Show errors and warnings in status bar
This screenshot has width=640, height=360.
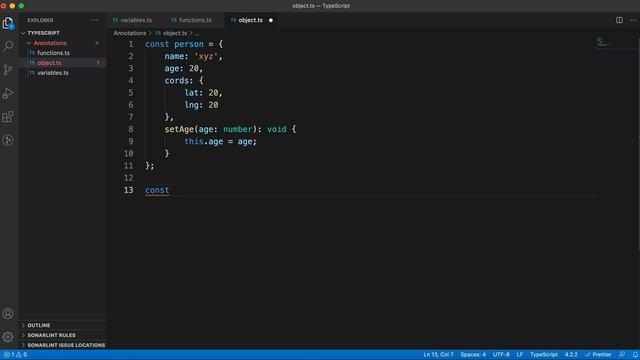point(16,355)
